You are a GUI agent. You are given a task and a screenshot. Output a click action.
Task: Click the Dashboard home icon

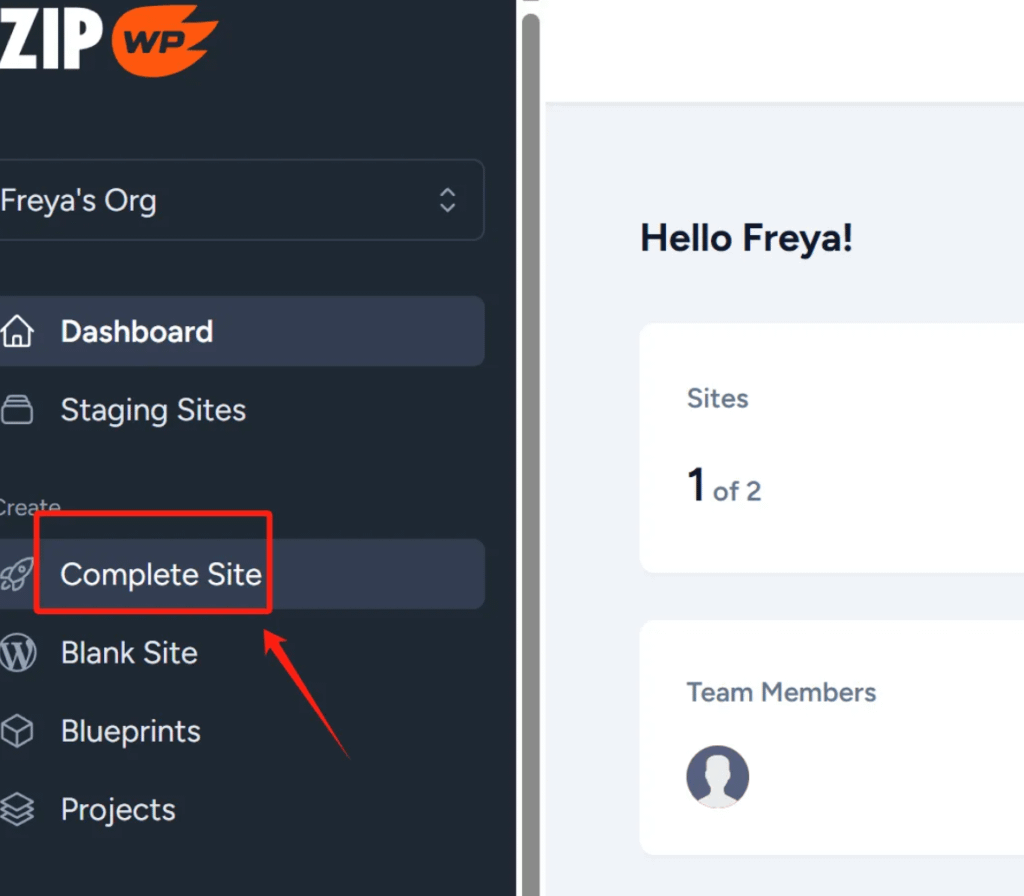pos(17,331)
